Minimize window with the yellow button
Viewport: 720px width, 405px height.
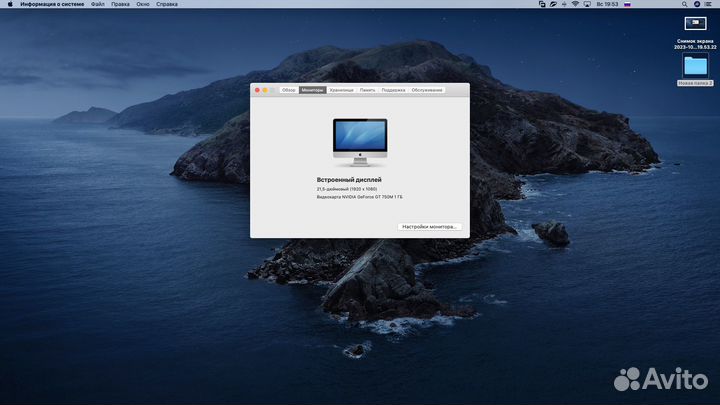pyautogui.click(x=265, y=90)
